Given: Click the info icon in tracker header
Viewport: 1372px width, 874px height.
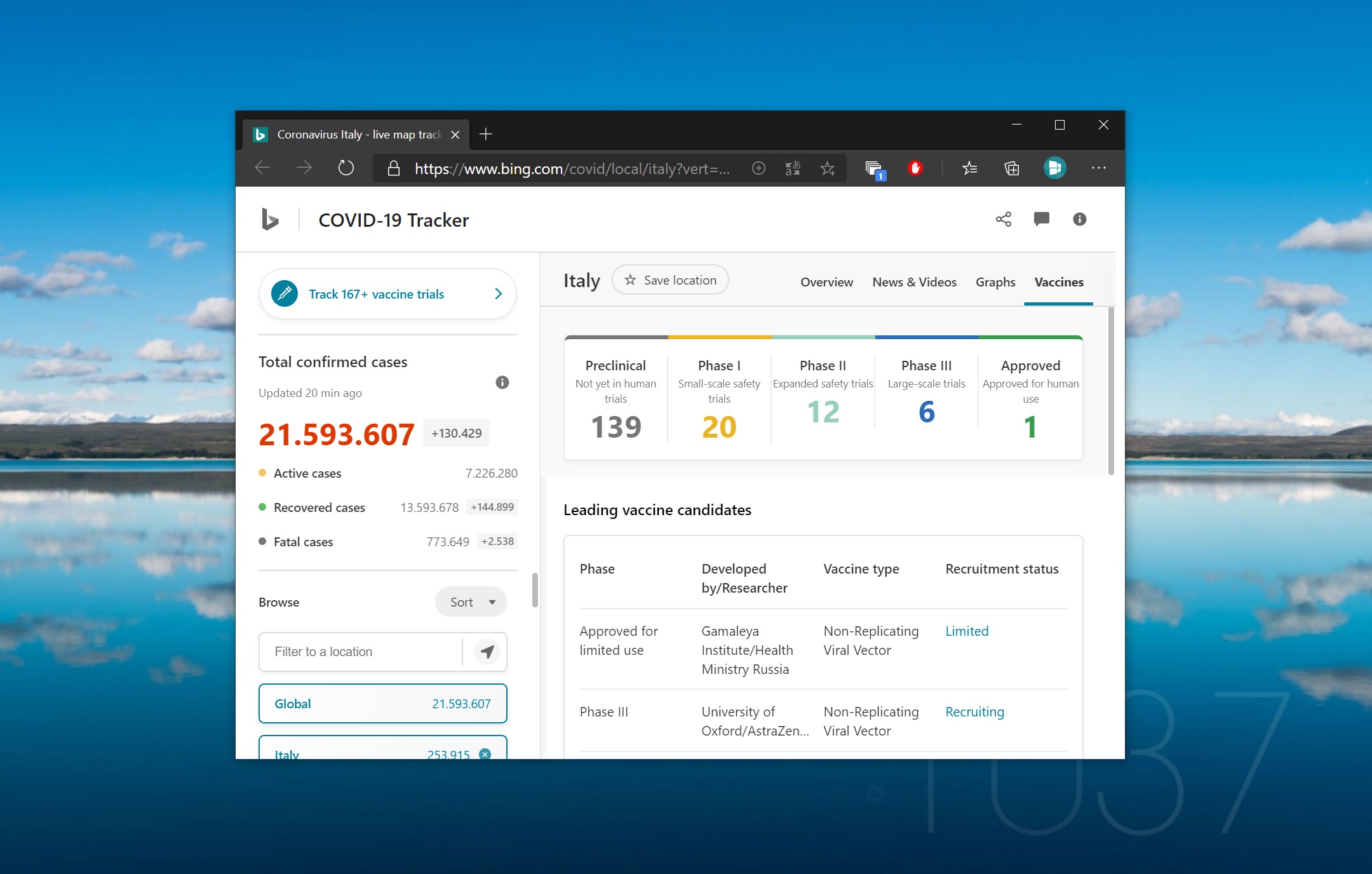Looking at the screenshot, I should [x=1080, y=220].
